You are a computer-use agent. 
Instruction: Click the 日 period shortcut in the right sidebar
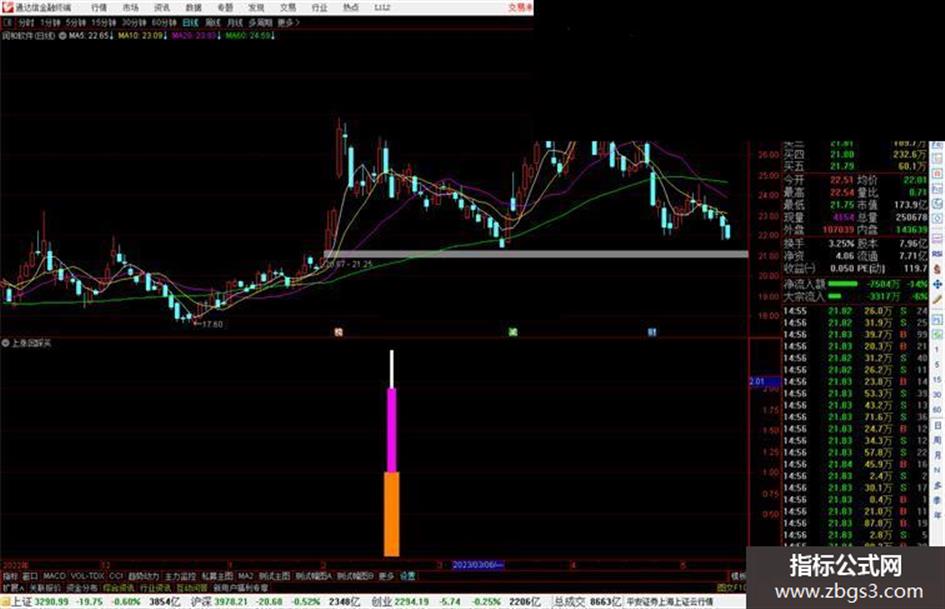click(x=937, y=425)
